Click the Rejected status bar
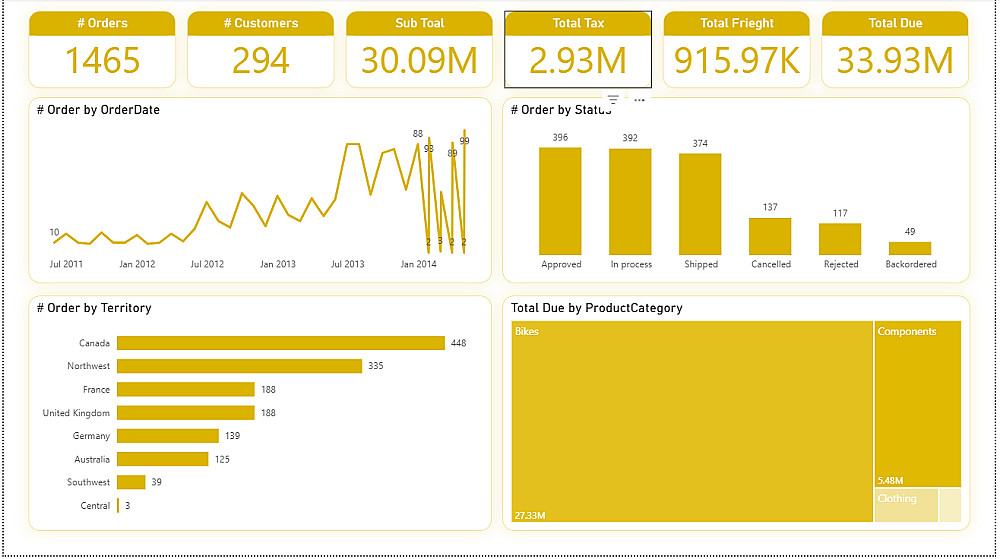The width and height of the screenshot is (1000, 559). (x=840, y=239)
